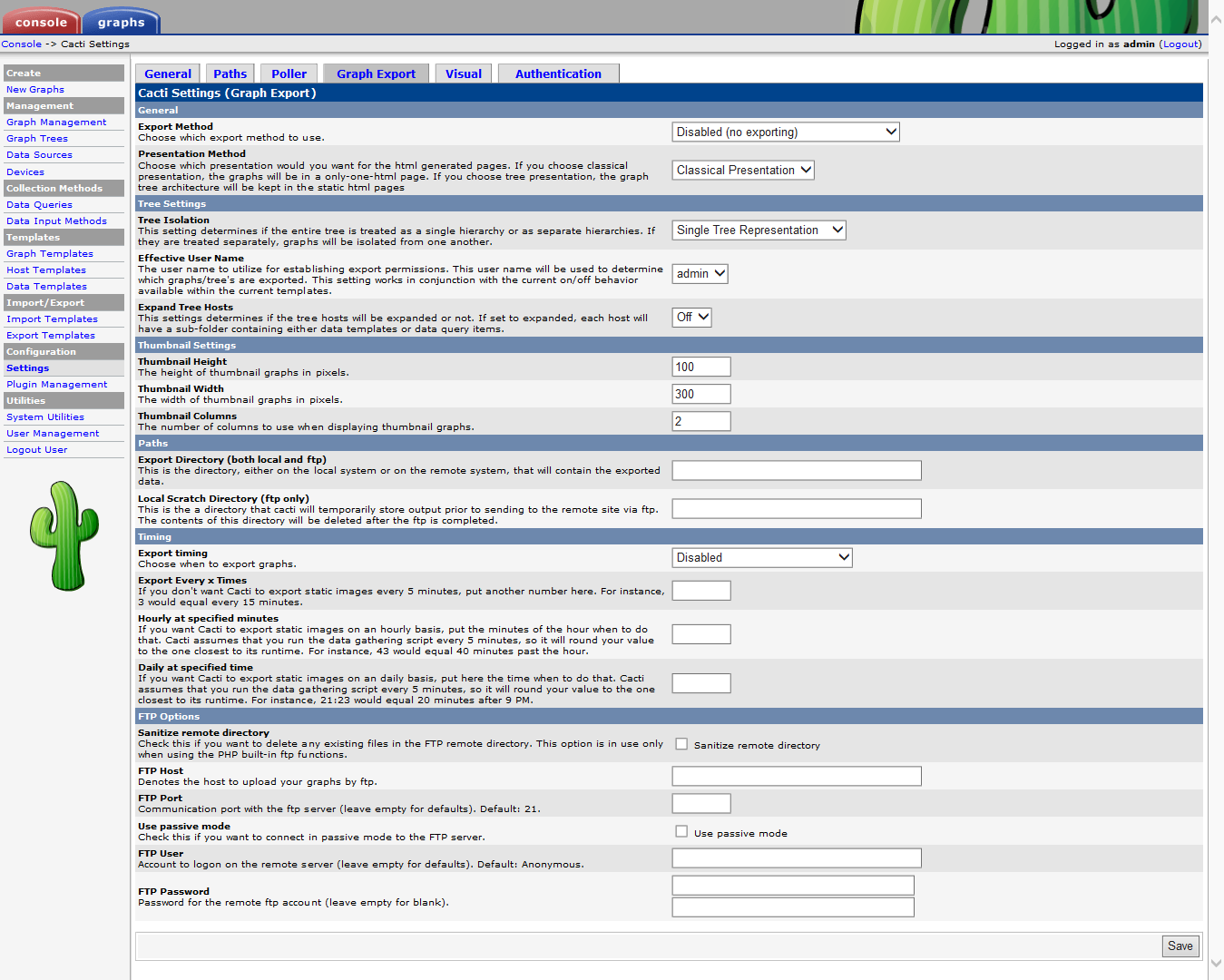Switch to the General settings tab
Image resolution: width=1224 pixels, height=980 pixels.
[x=168, y=73]
